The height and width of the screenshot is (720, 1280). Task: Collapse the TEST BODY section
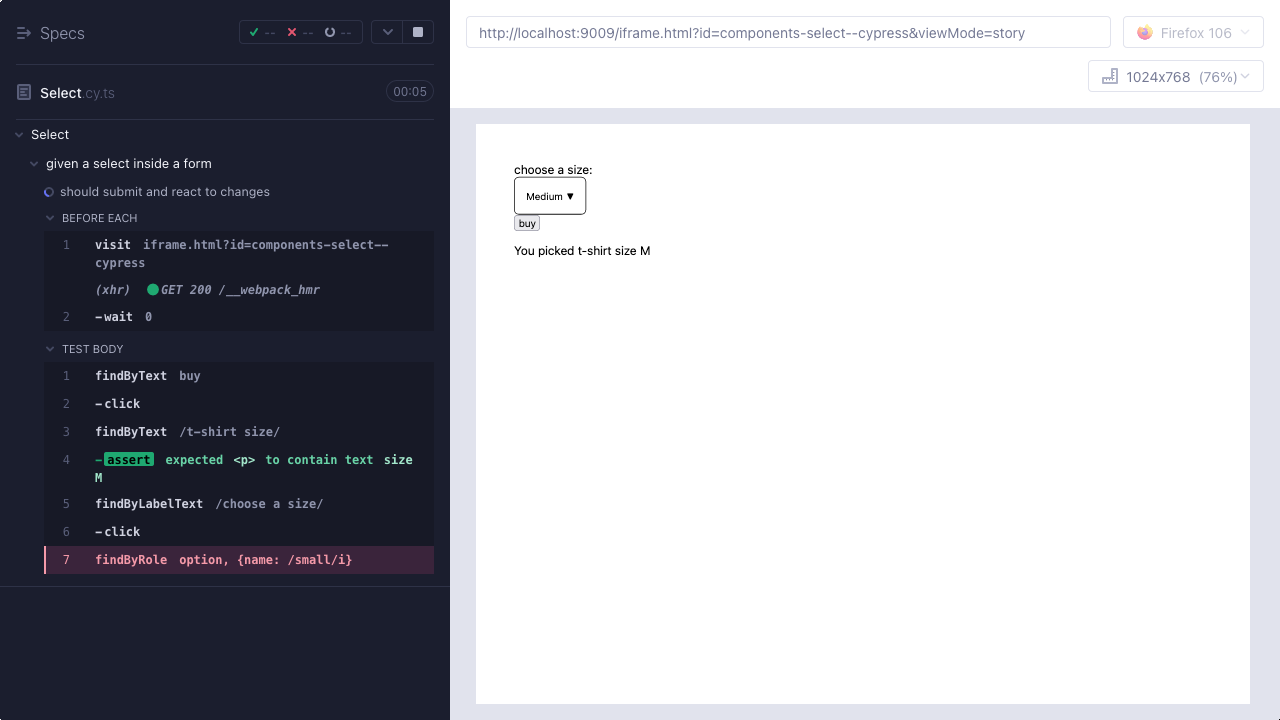50,348
